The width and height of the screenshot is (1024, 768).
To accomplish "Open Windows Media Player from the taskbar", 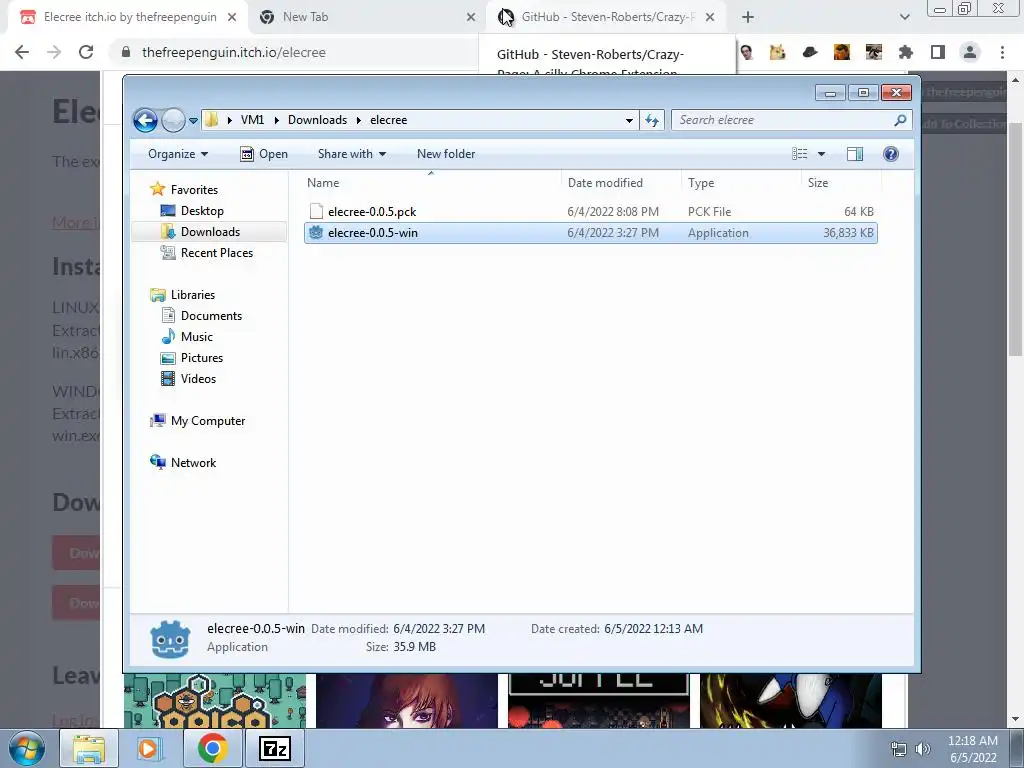I will click(x=148, y=748).
